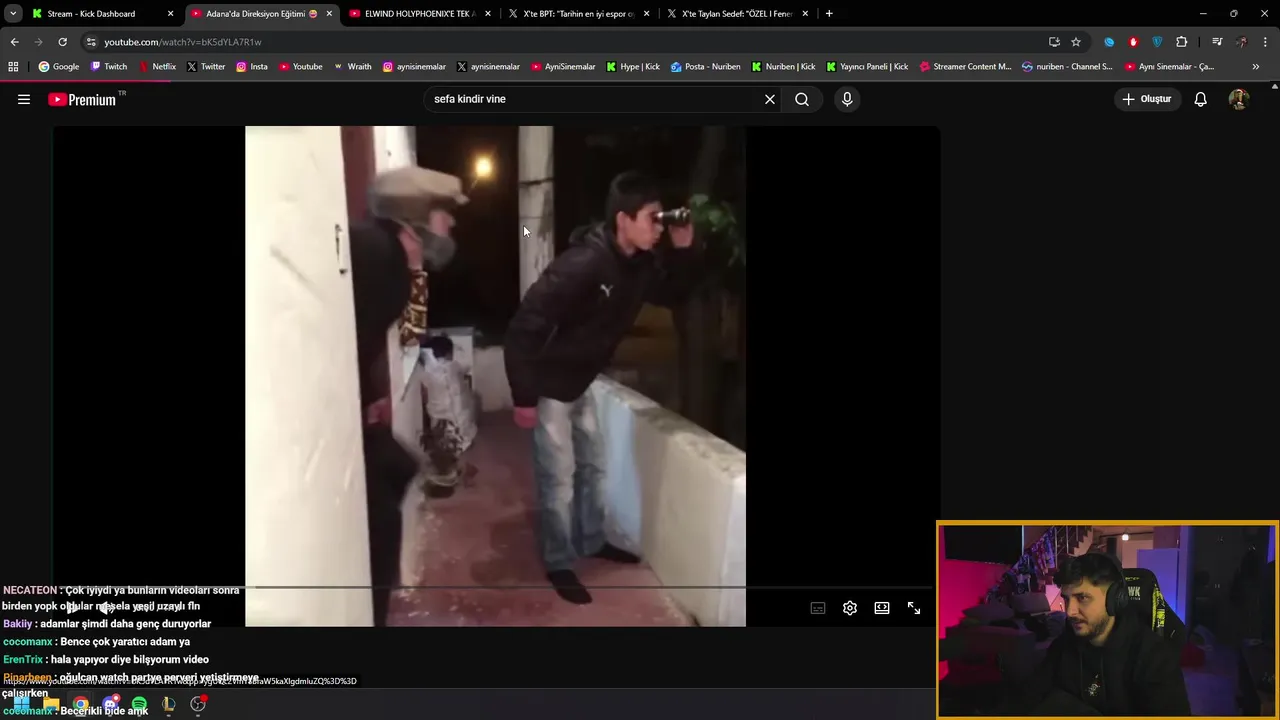The image size is (1280, 720).
Task: Open the Windows Start menu
Action: pyautogui.click(x=21, y=705)
